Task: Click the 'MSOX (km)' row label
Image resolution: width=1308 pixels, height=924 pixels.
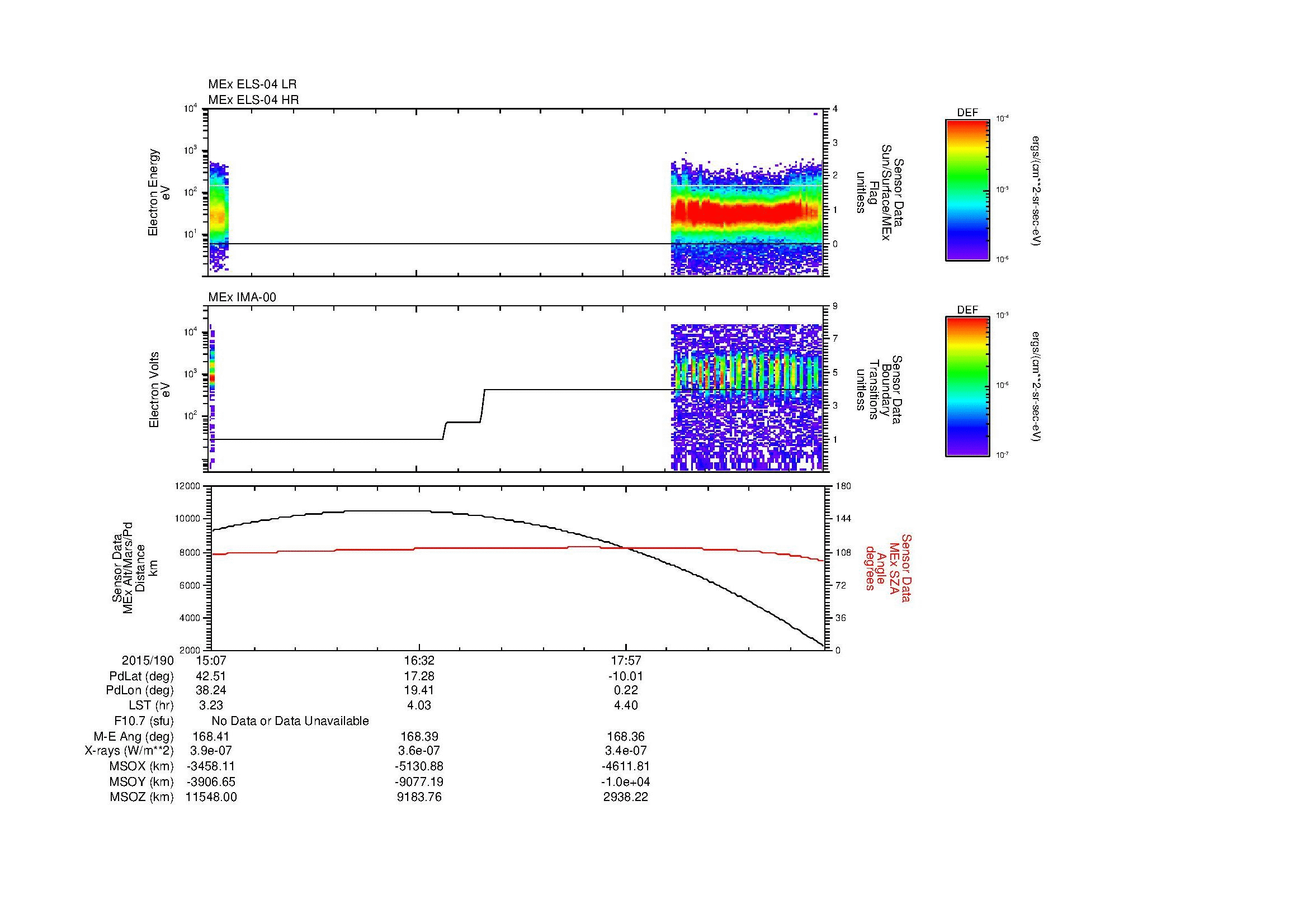Action: pos(142,766)
